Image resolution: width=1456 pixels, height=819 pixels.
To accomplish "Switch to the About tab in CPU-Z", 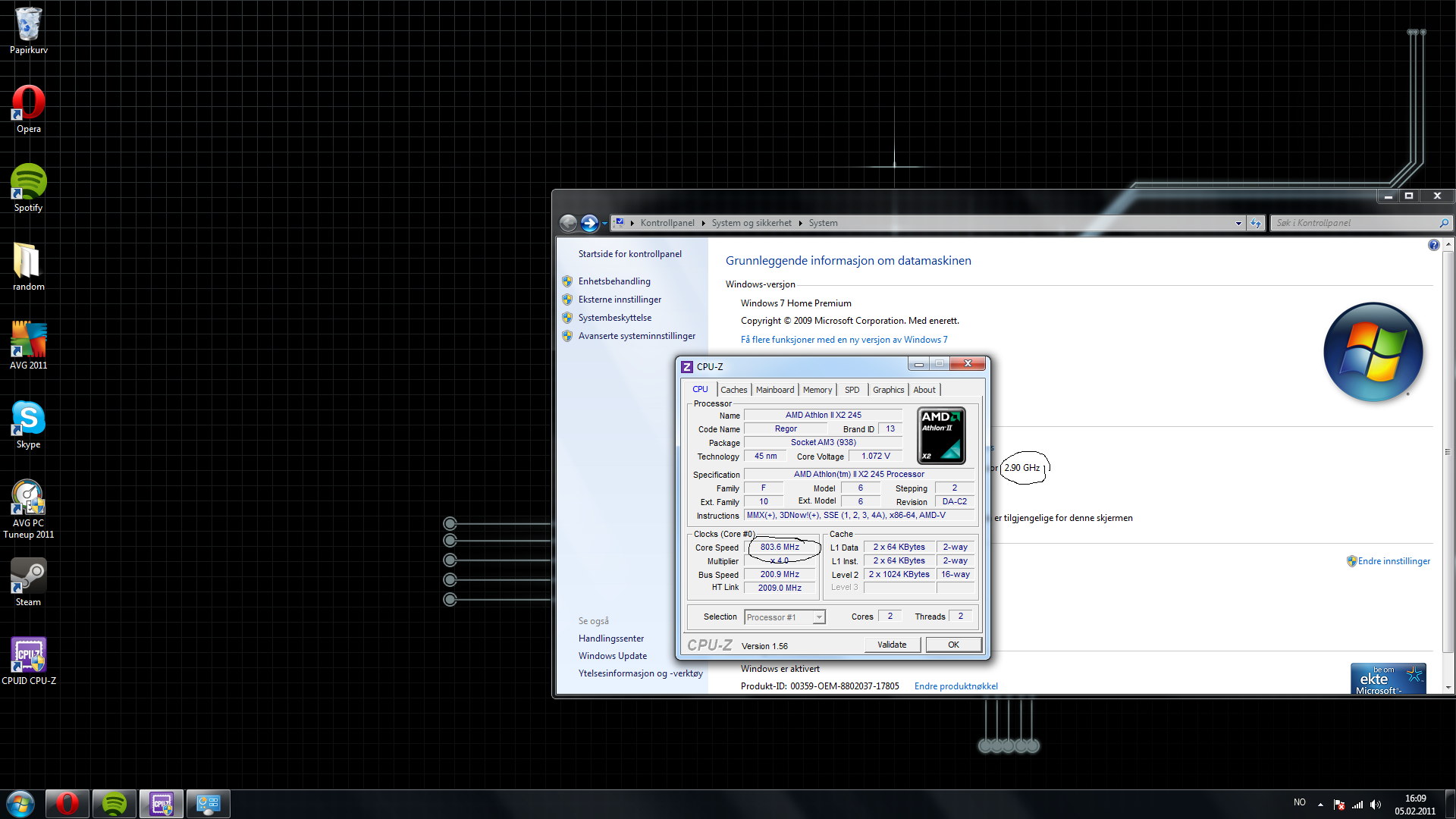I will coord(924,390).
